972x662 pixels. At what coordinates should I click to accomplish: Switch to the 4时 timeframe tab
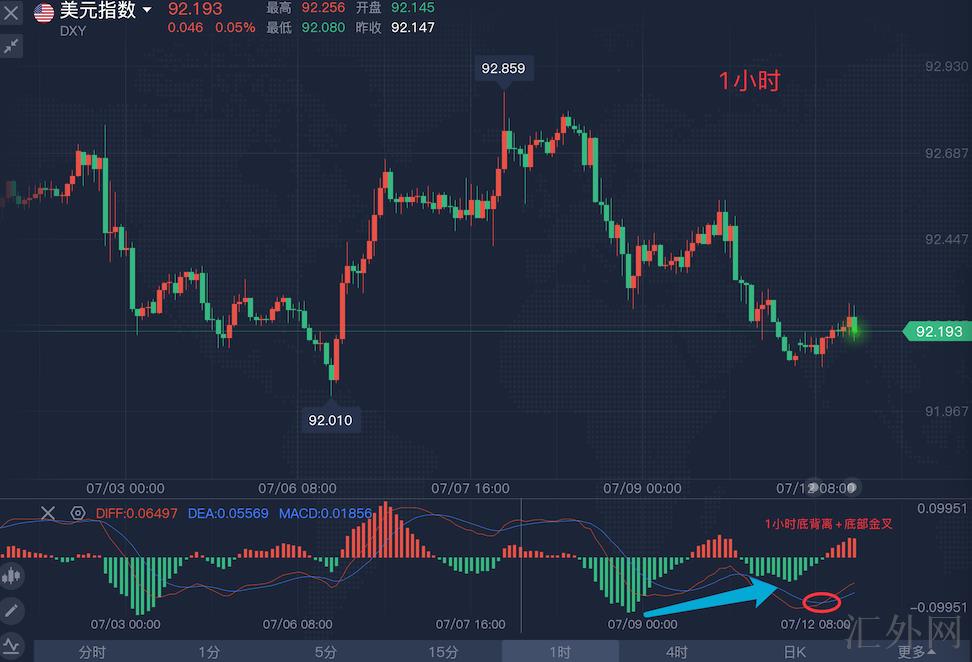tap(676, 652)
